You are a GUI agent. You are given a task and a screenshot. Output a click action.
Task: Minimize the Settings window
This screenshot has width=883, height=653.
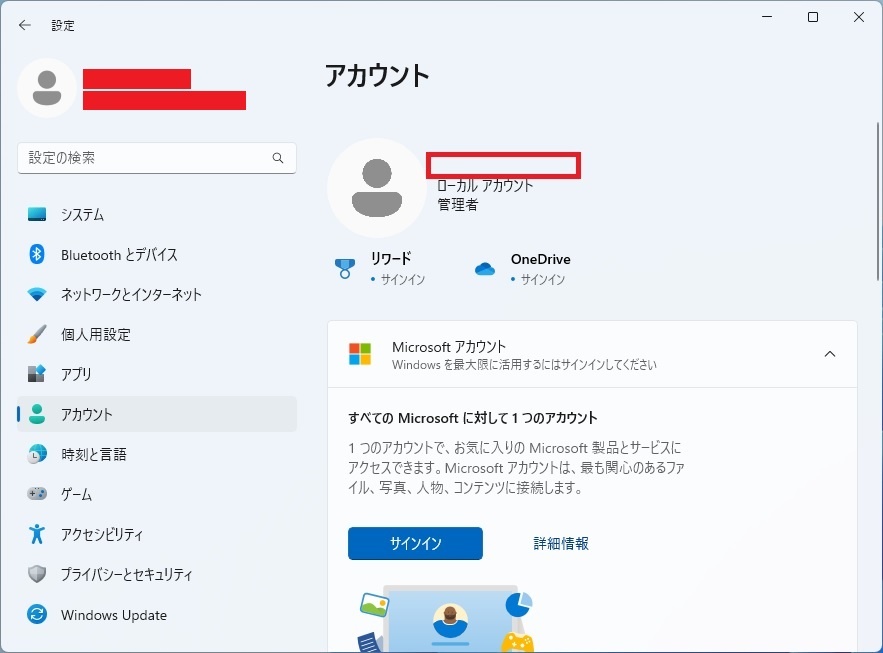[767, 17]
